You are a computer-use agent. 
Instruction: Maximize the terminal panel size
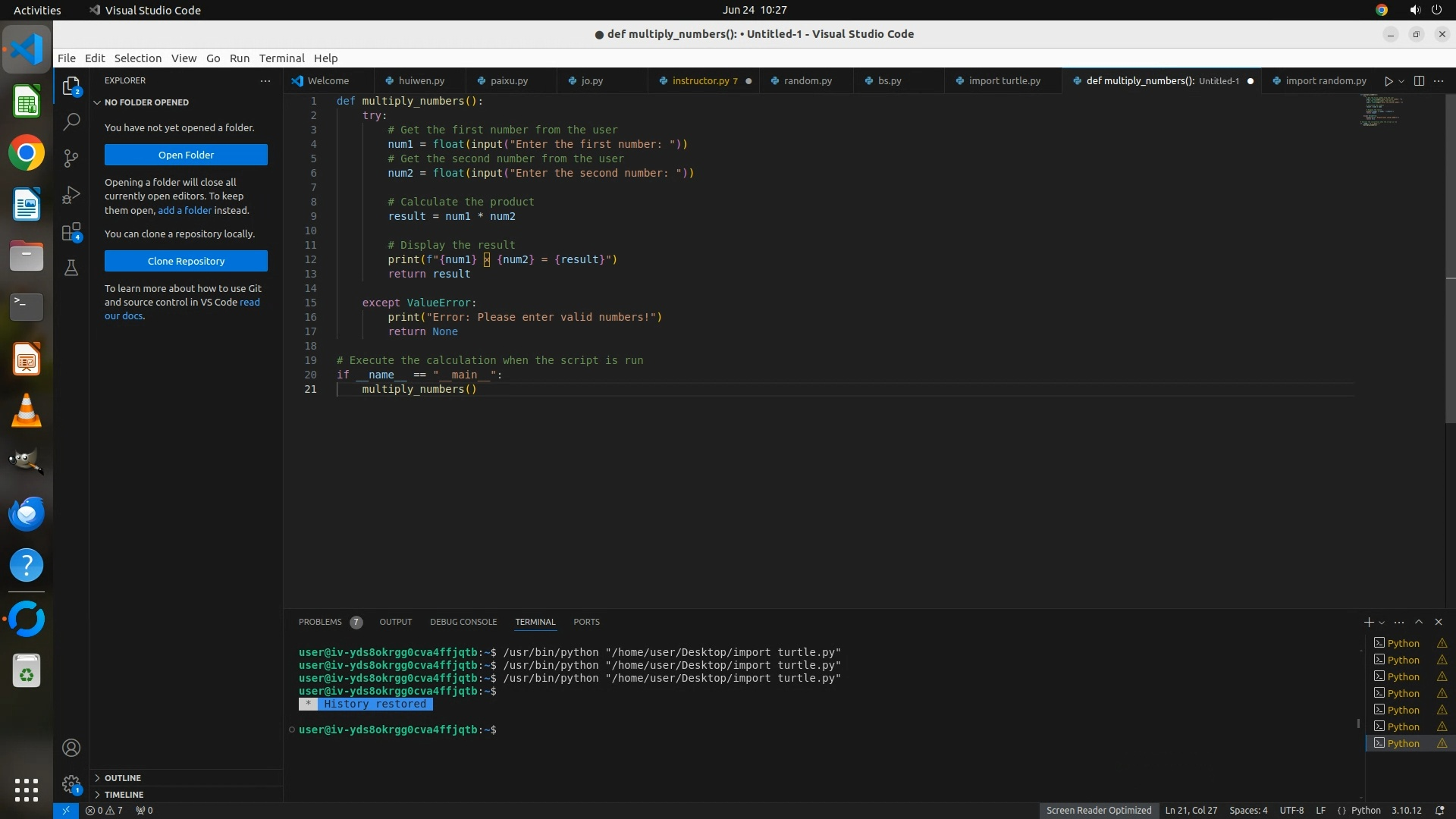point(1419,622)
